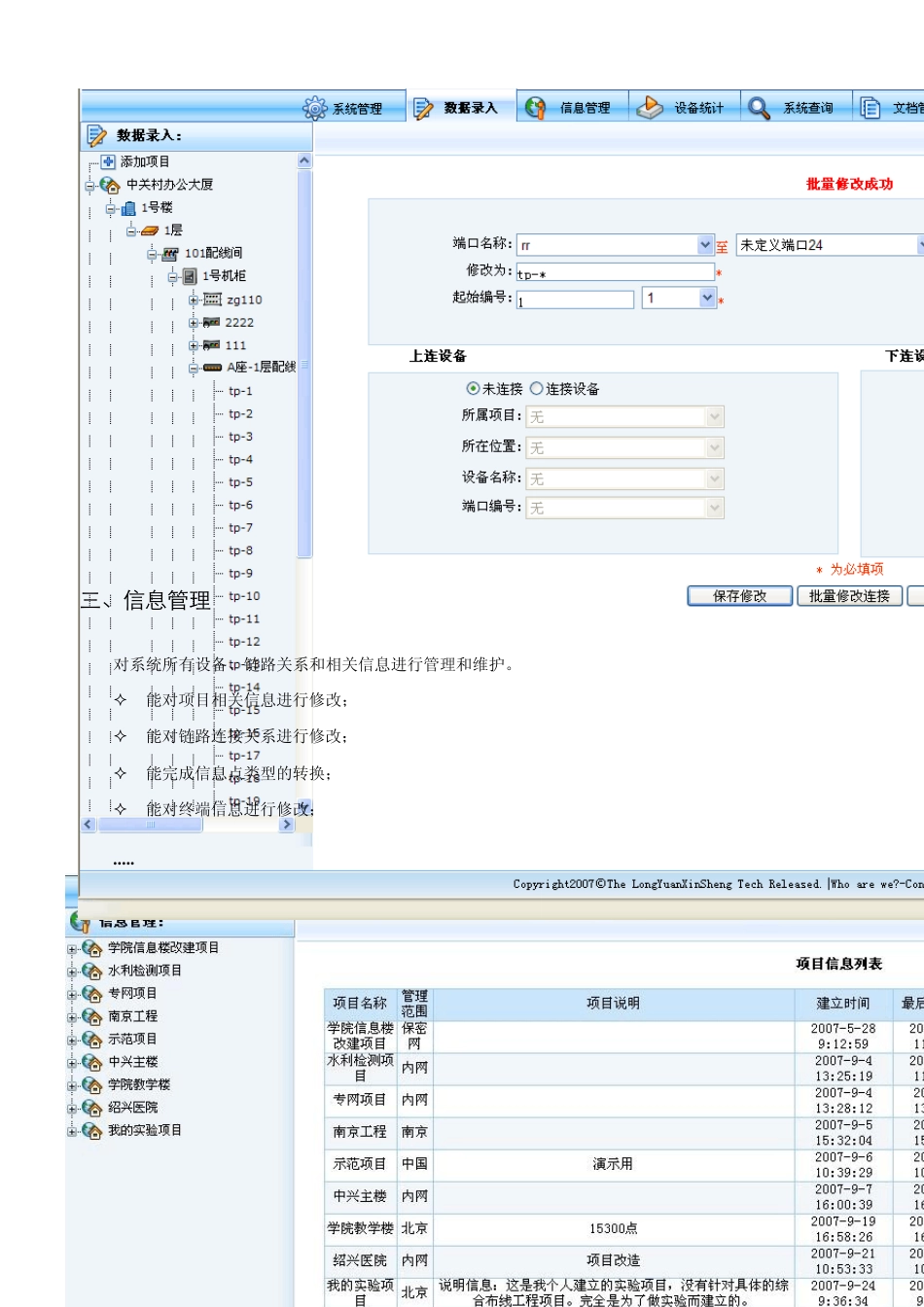924x1307 pixels.
Task: Select the 连接设备 radio button
Action: pos(536,389)
